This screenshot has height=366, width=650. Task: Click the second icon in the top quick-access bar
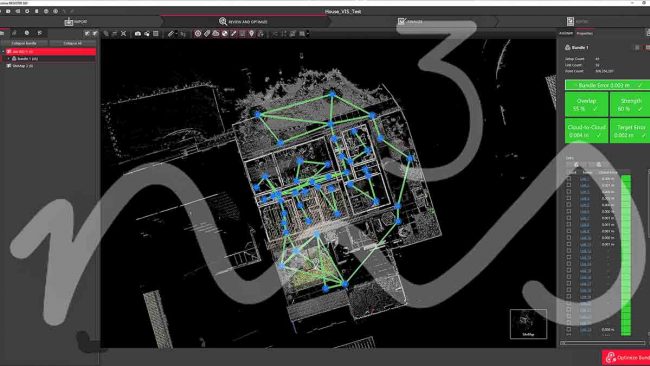pyautogui.click(x=17, y=11)
